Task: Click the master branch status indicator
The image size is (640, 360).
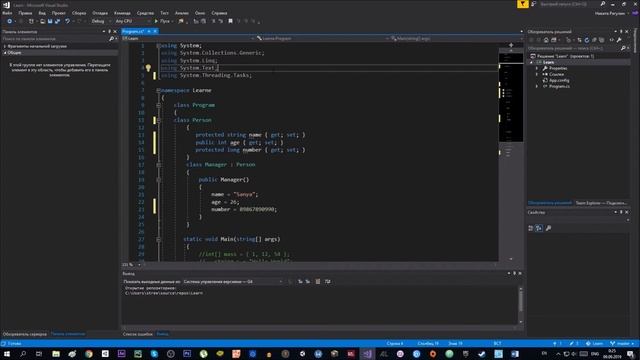Action: pyautogui.click(x=622, y=344)
